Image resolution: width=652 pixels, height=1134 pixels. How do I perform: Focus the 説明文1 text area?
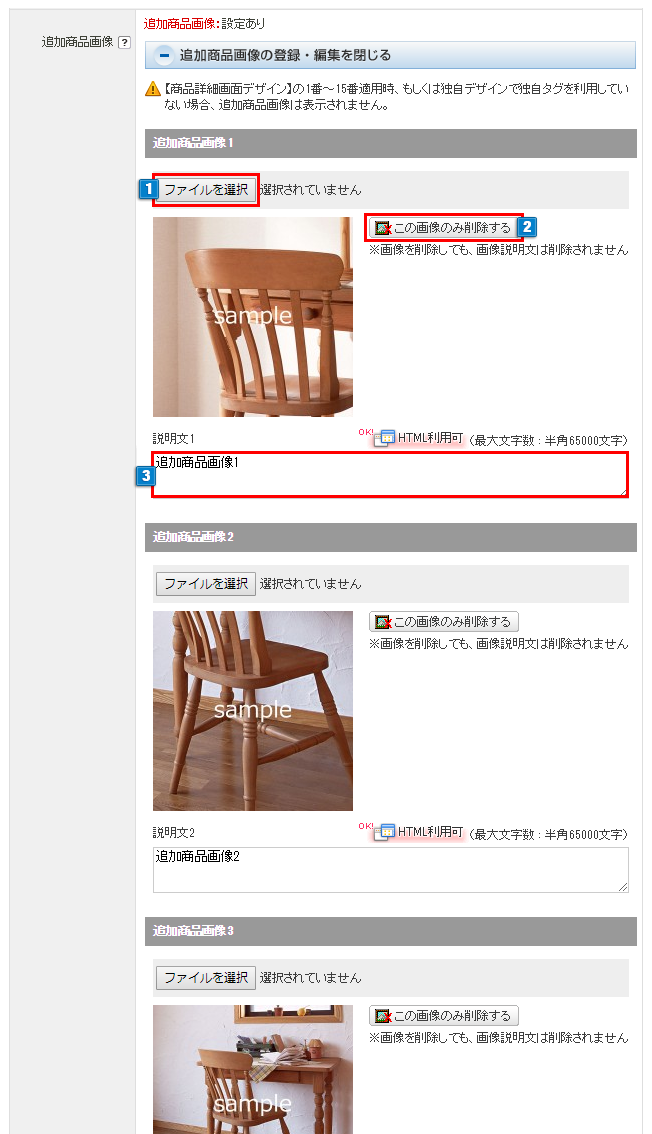tap(390, 474)
